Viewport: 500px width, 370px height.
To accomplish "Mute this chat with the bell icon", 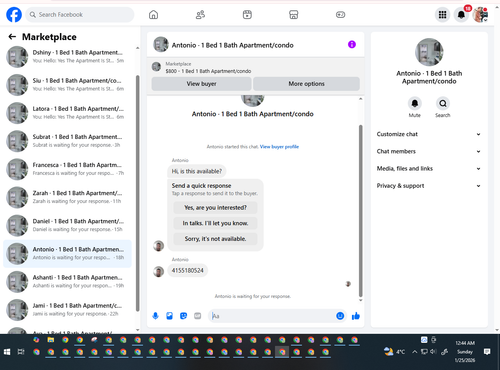I will pyautogui.click(x=415, y=103).
